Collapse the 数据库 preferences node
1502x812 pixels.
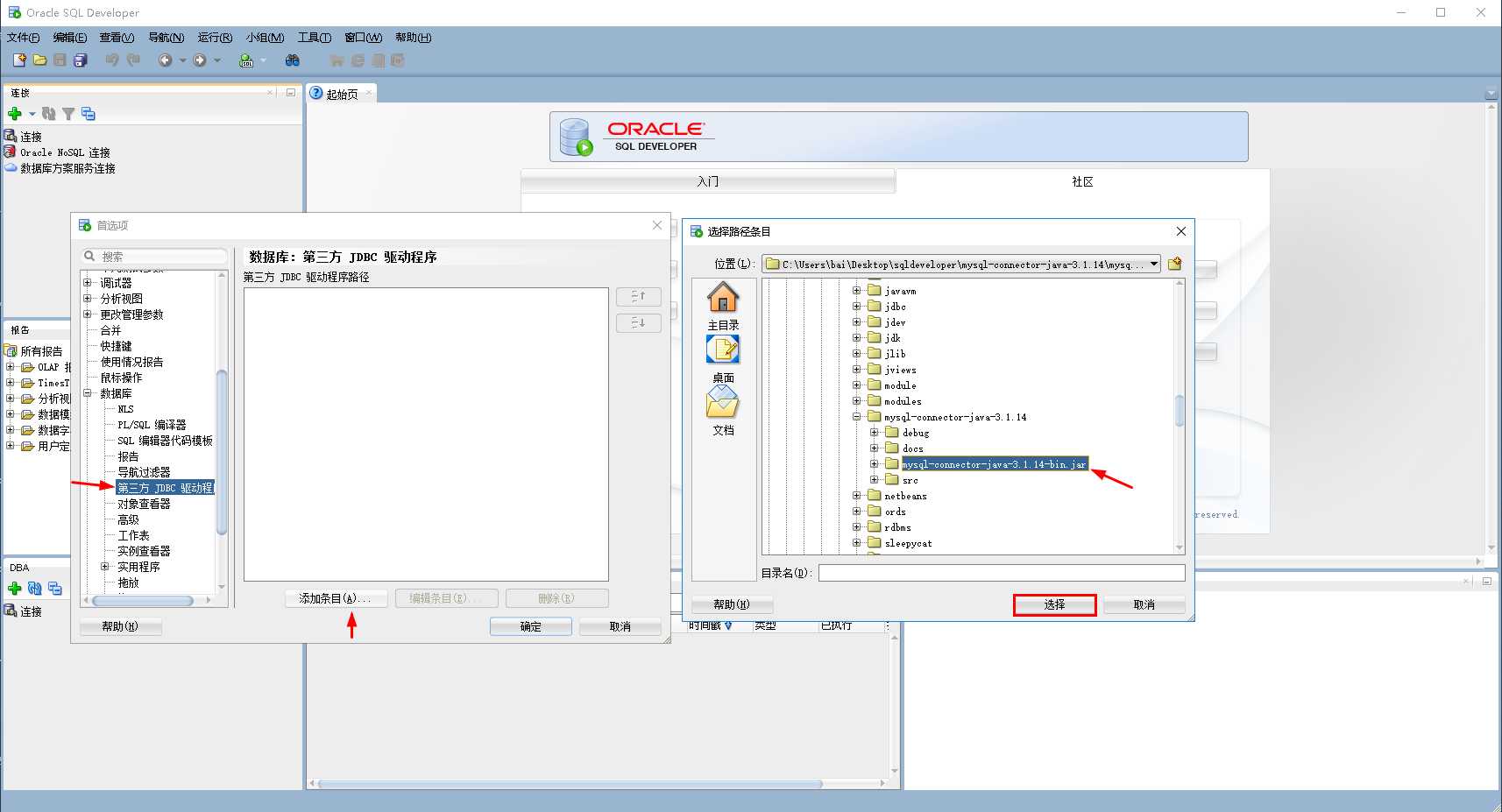pyautogui.click(x=87, y=392)
